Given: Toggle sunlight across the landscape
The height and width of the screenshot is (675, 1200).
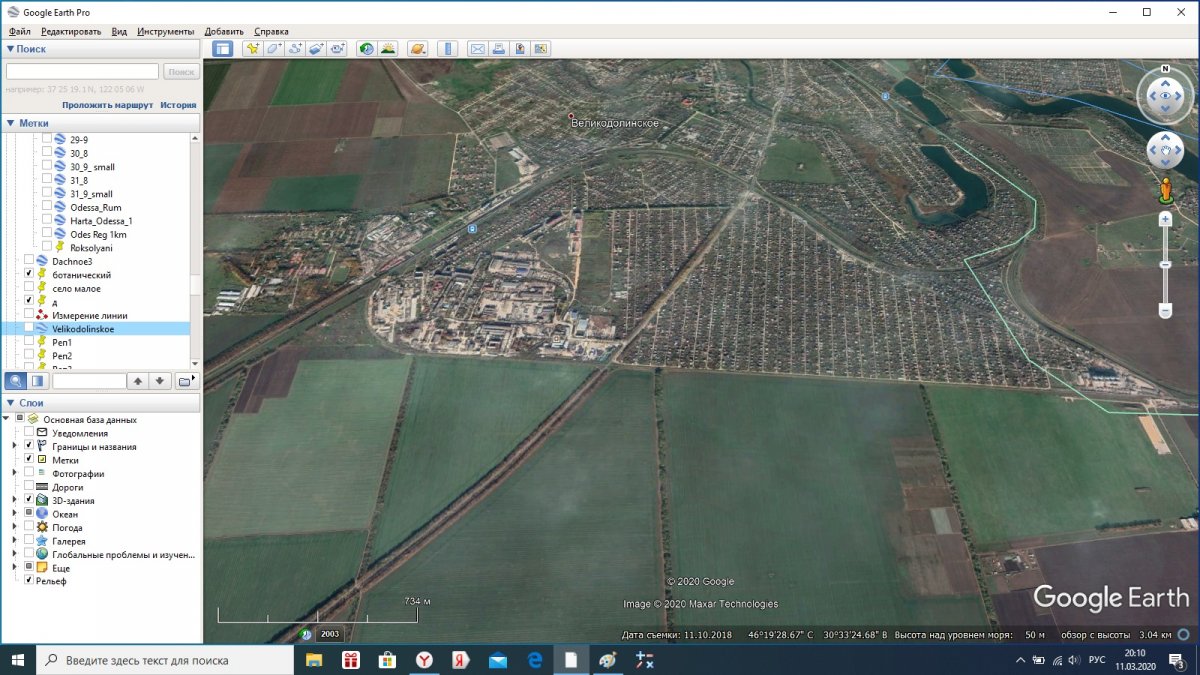Looking at the screenshot, I should 388,48.
